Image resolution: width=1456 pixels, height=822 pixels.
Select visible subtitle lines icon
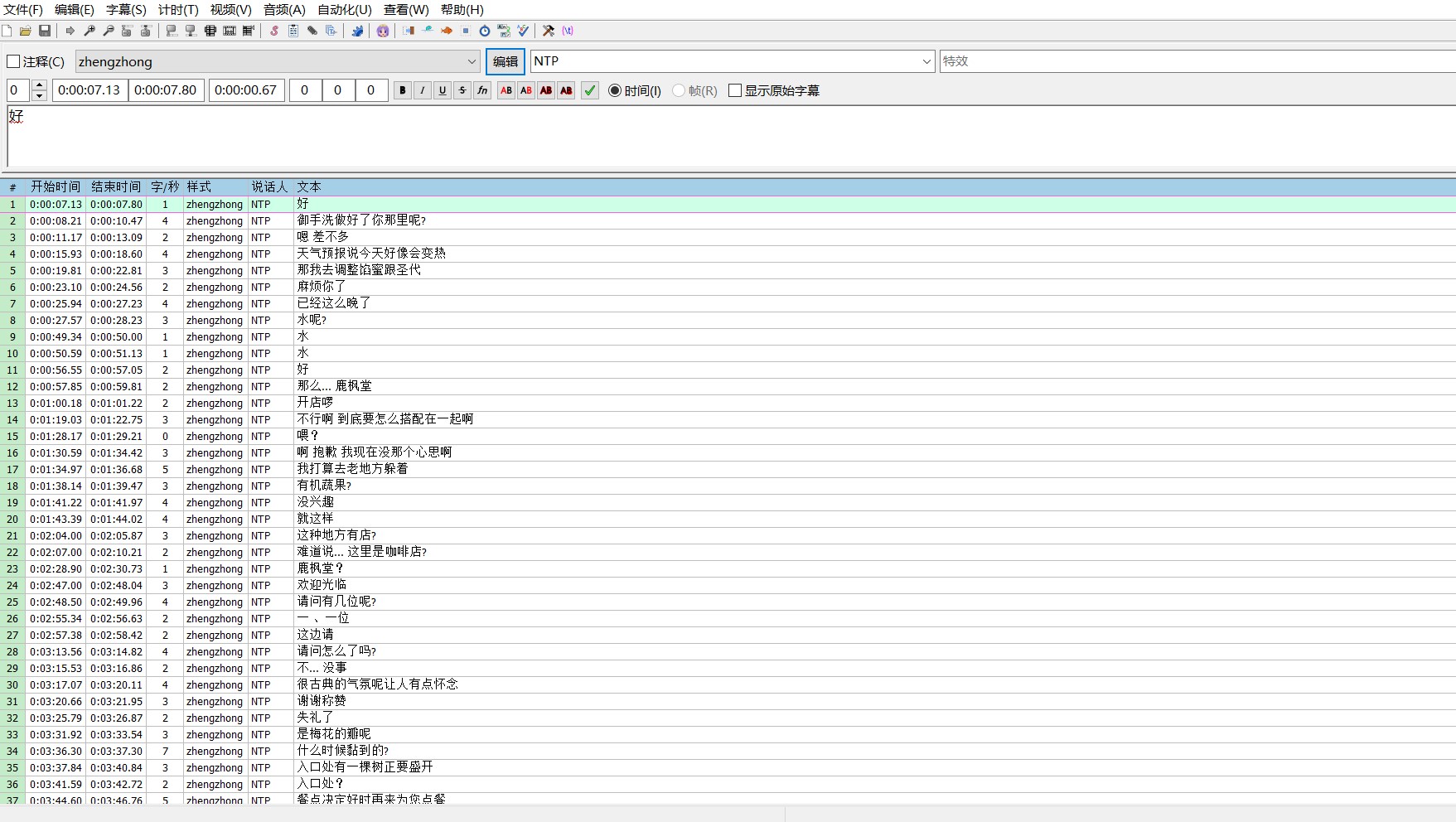tap(210, 31)
